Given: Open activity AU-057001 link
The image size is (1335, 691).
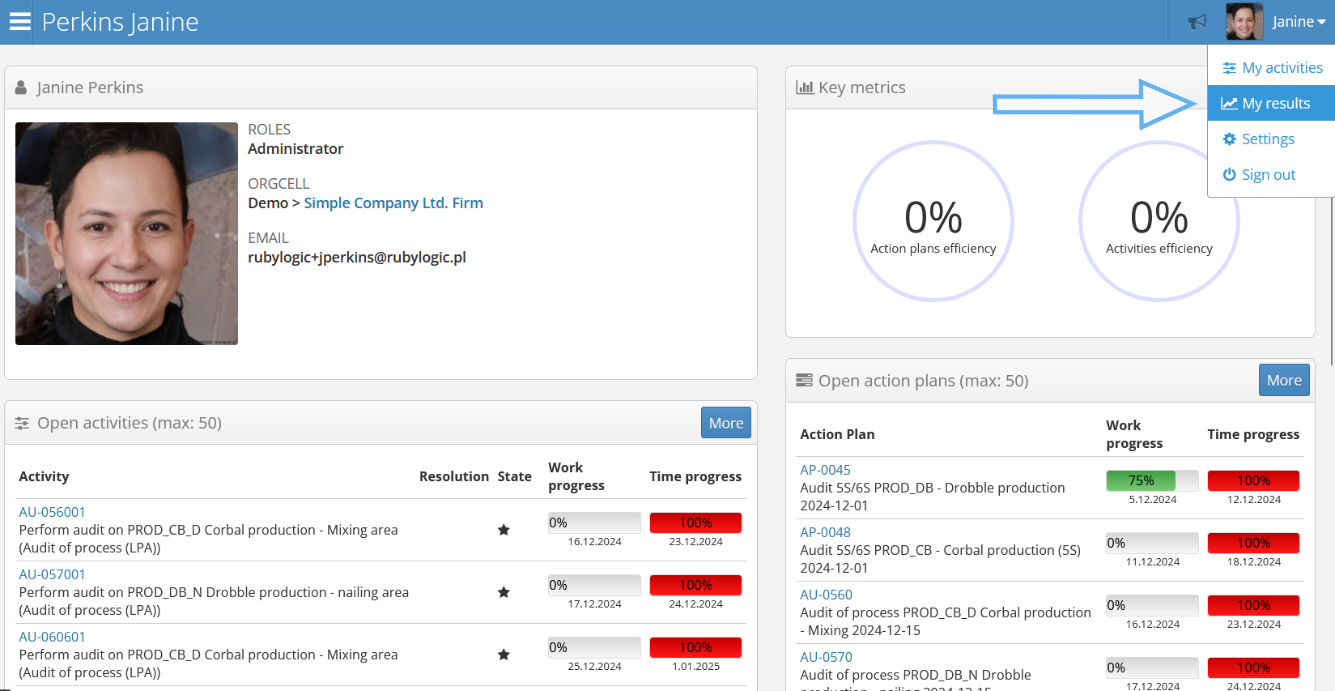Looking at the screenshot, I should pyautogui.click(x=52, y=574).
